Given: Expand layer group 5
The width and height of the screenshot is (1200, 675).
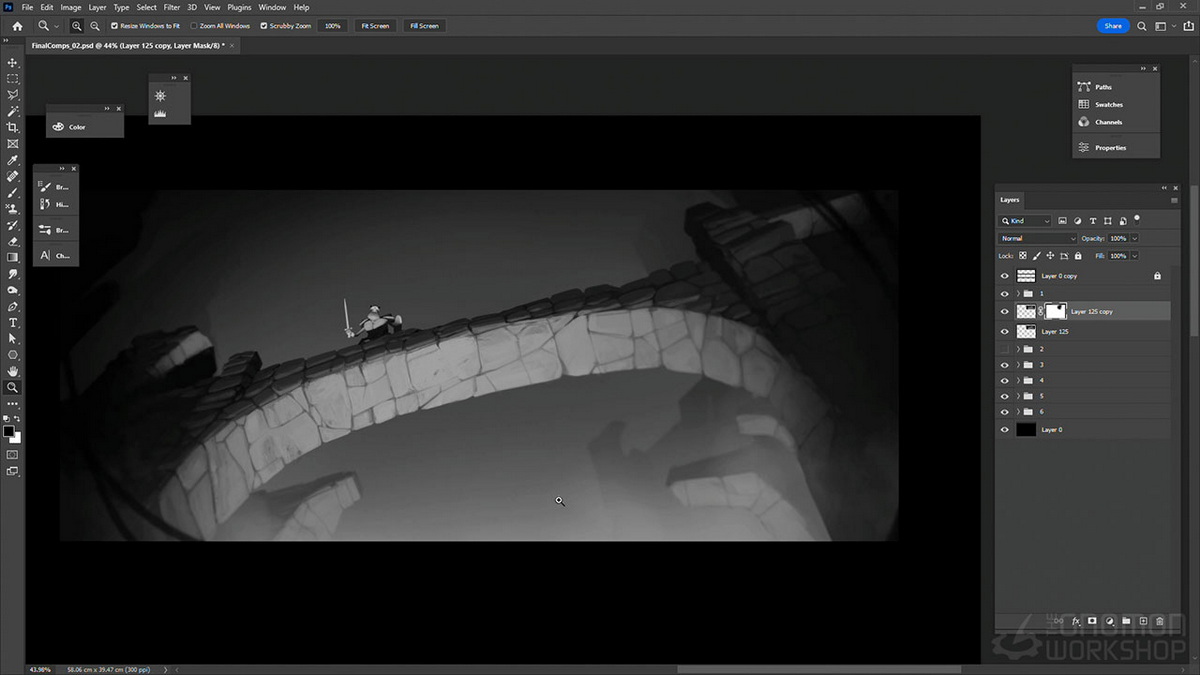Looking at the screenshot, I should 1018,397.
